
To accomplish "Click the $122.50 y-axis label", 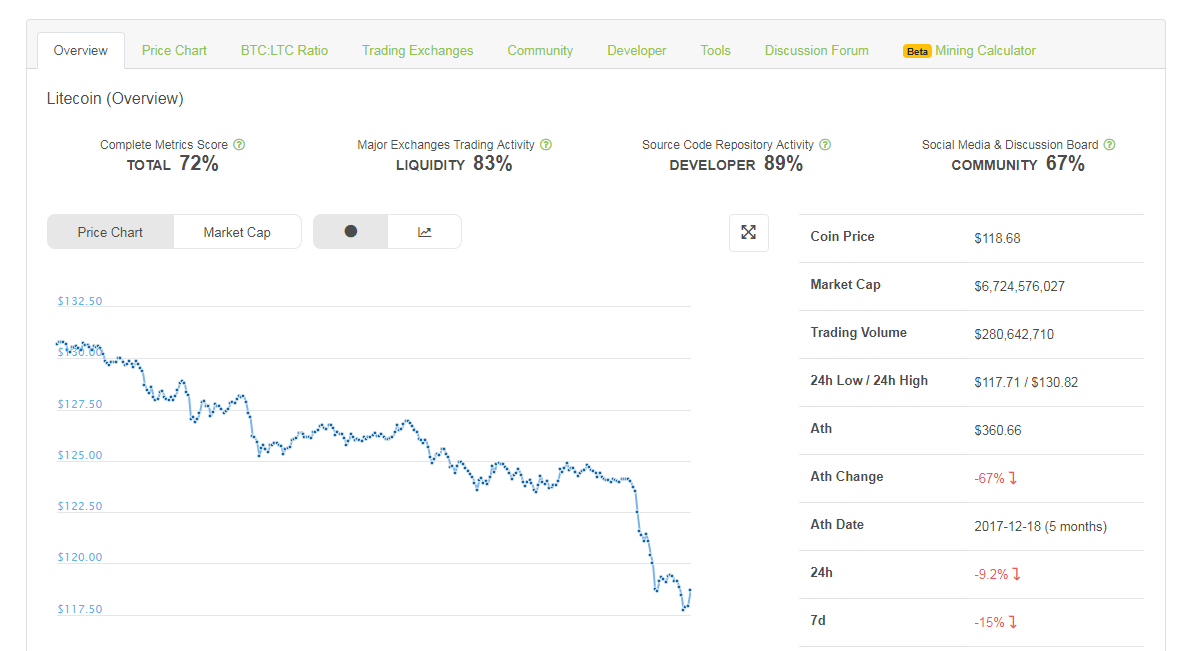I will (x=80, y=507).
